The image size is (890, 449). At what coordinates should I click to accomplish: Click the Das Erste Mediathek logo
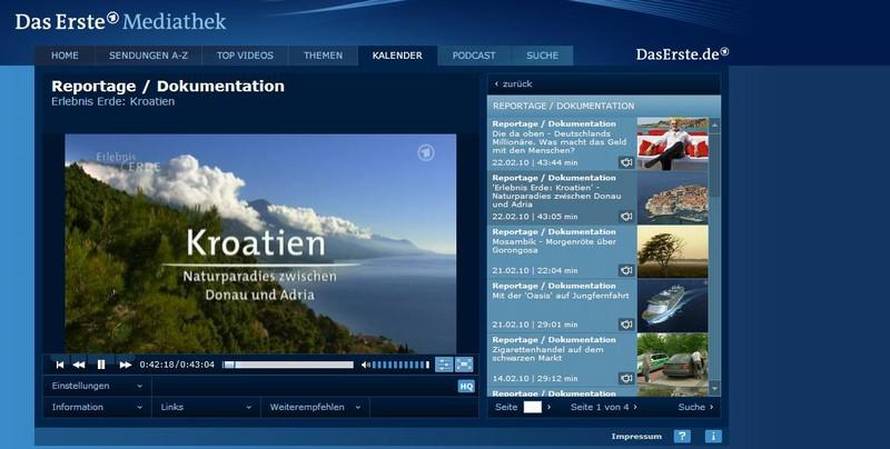pyautogui.click(x=120, y=22)
